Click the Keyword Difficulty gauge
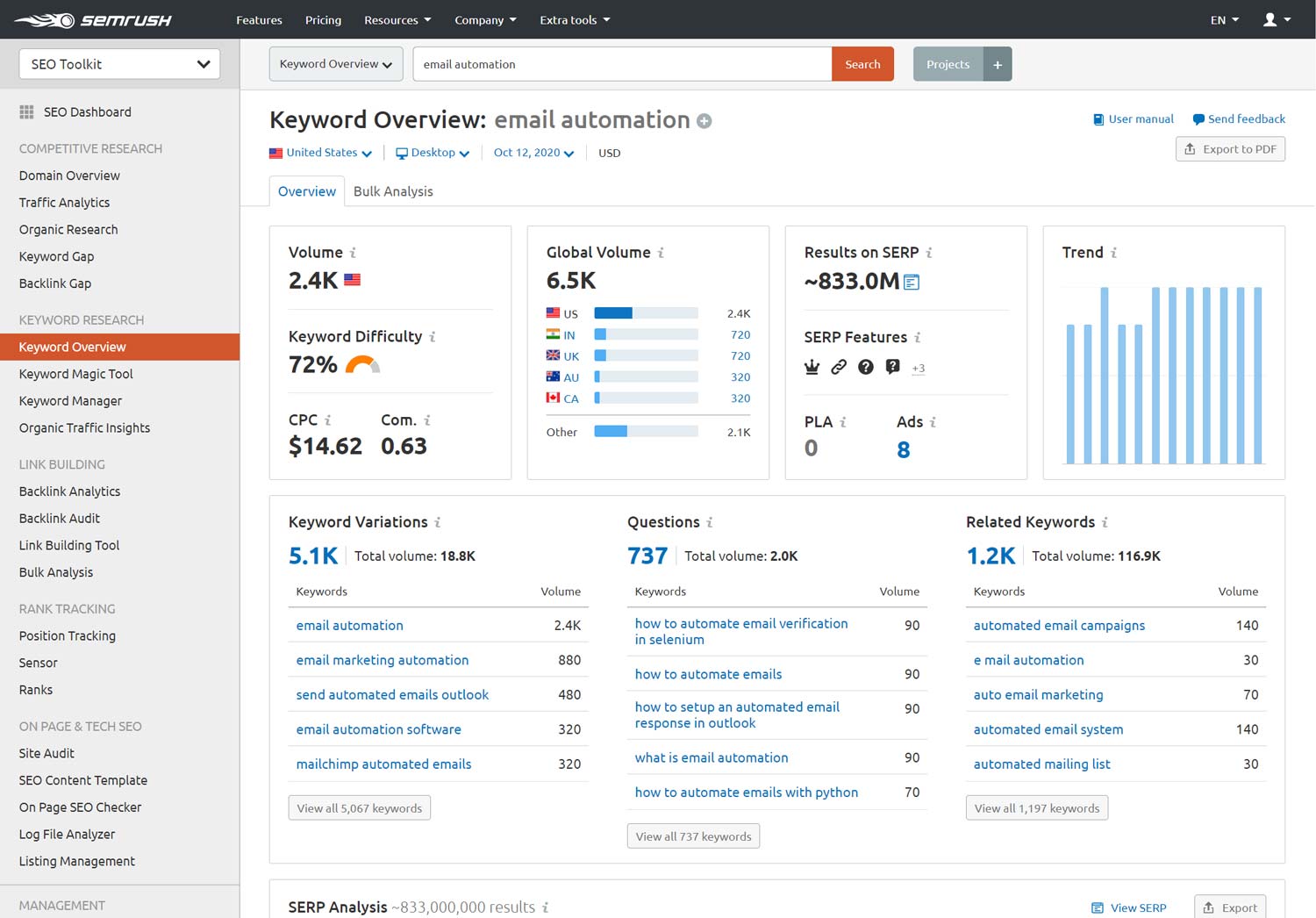The width and height of the screenshot is (1316, 918). click(362, 364)
